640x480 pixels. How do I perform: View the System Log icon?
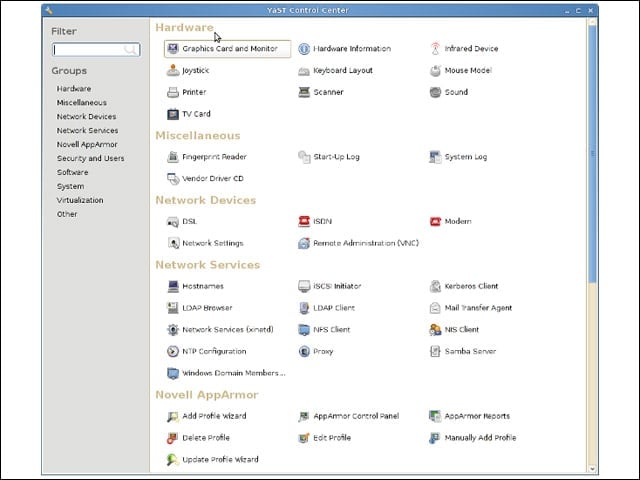coord(436,157)
